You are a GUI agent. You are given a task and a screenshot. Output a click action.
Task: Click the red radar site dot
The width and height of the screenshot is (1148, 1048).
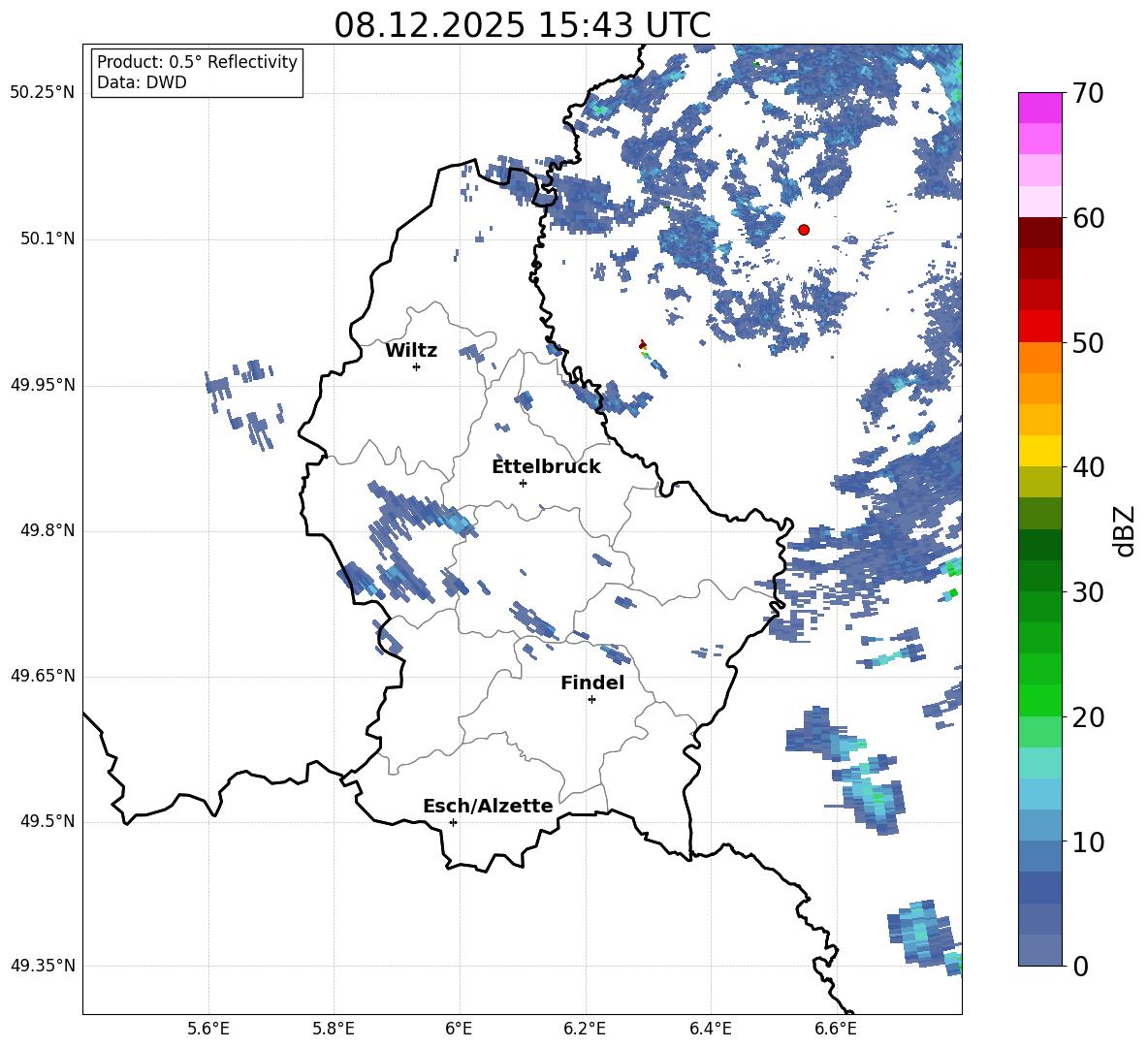click(x=804, y=230)
